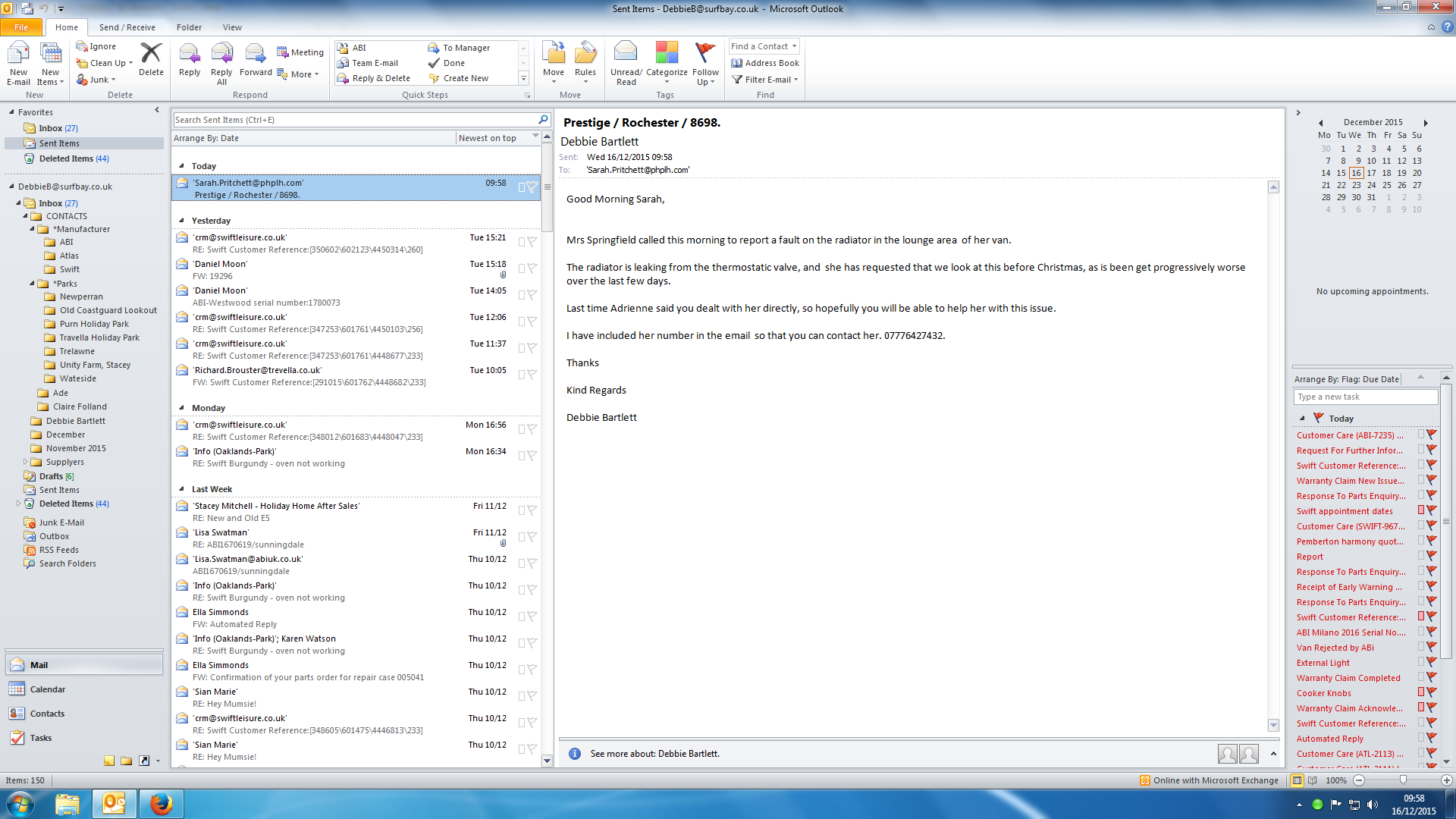The height and width of the screenshot is (819, 1456).
Task: Switch to the Send / Receive tab
Action: tap(127, 27)
